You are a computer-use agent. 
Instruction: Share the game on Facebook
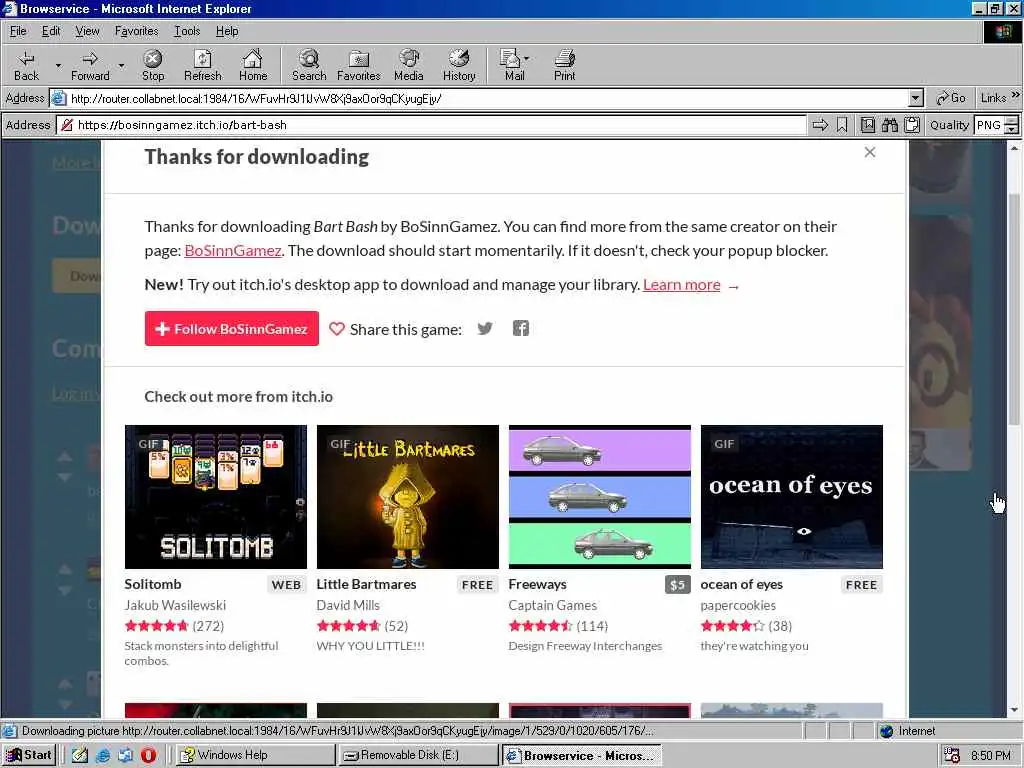520,328
